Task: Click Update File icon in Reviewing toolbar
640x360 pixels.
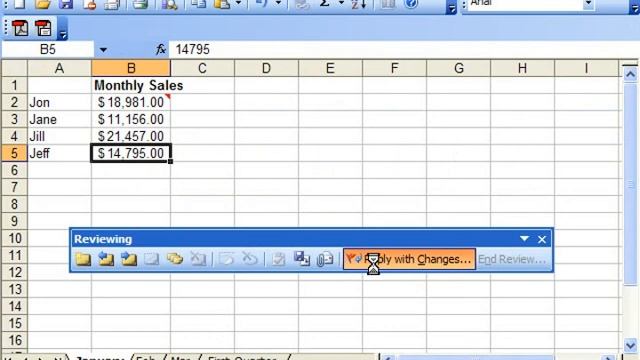Action: pyautogui.click(x=302, y=259)
